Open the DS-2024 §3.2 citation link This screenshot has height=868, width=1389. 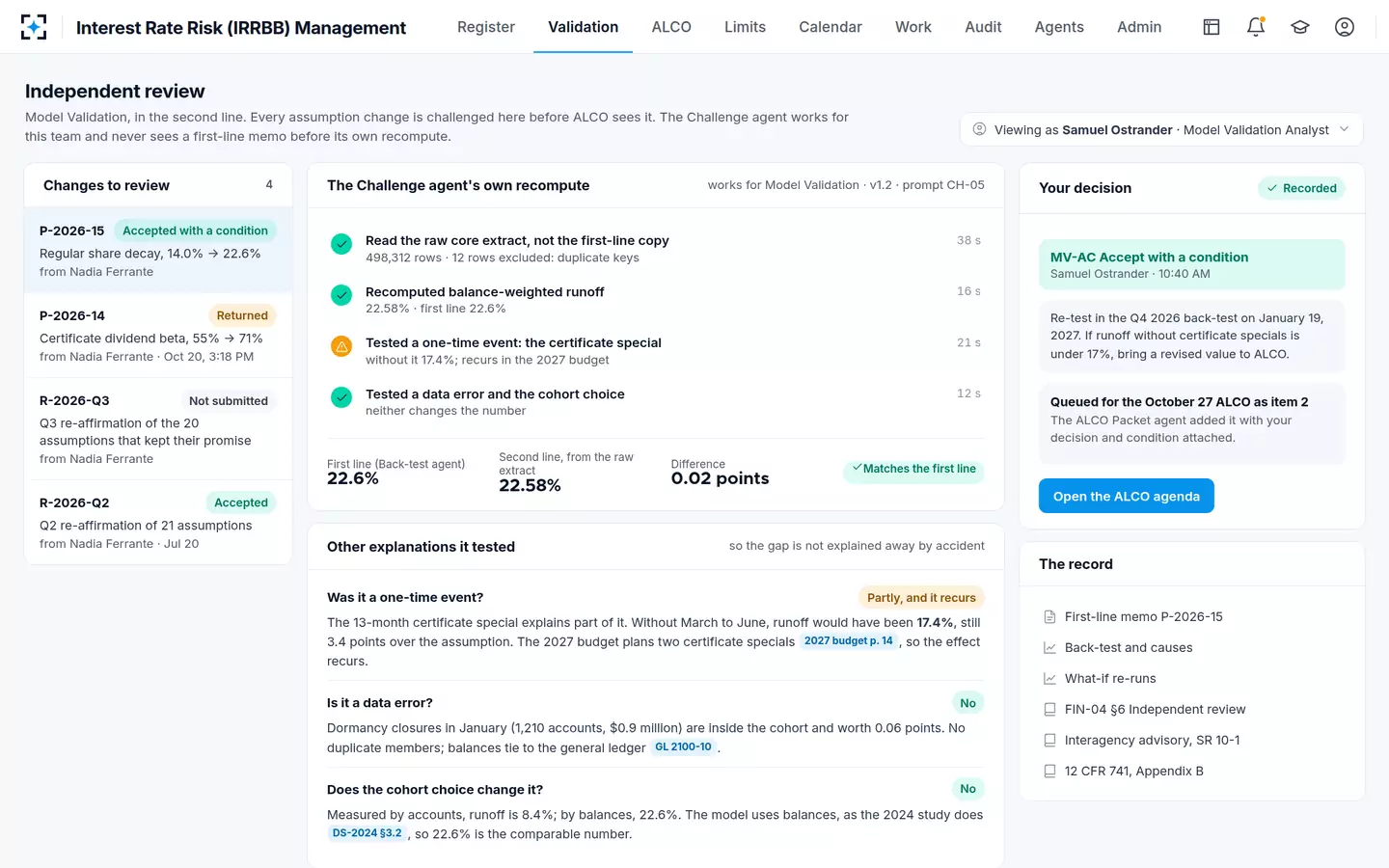click(367, 833)
